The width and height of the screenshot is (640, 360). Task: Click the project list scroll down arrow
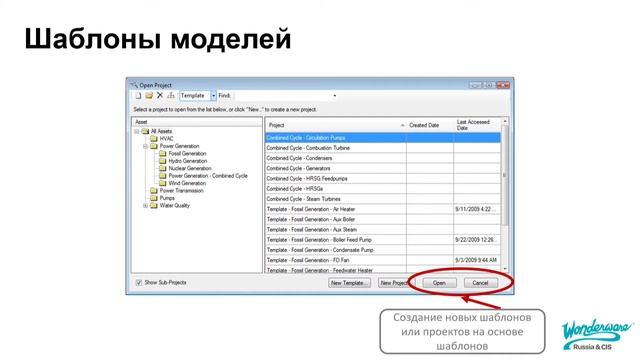(x=505, y=269)
